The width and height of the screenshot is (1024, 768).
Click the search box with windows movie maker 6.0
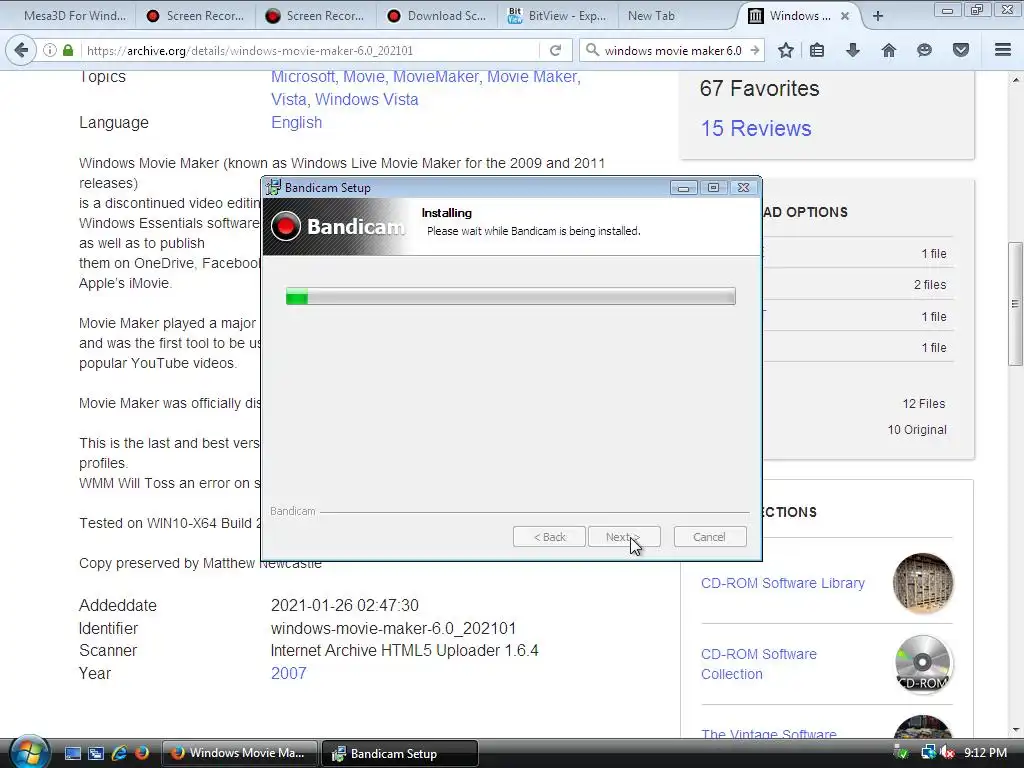[673, 50]
